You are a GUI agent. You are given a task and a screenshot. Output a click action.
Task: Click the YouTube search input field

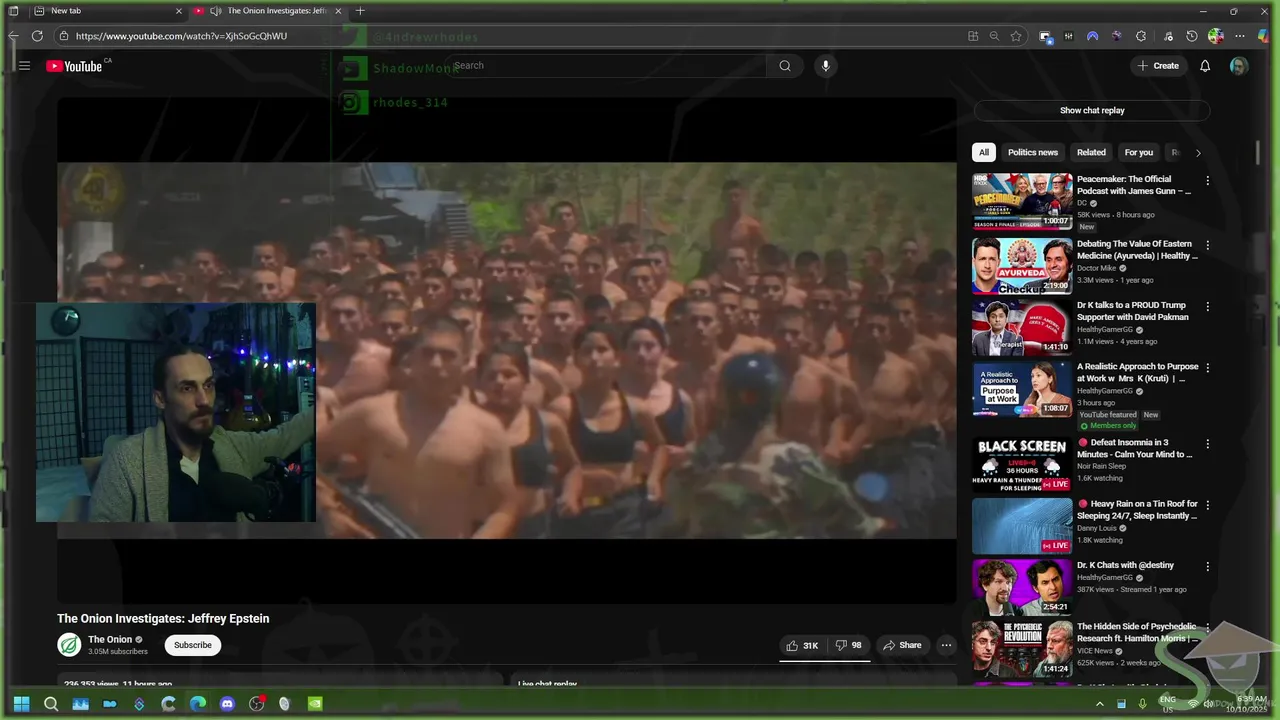(608, 66)
